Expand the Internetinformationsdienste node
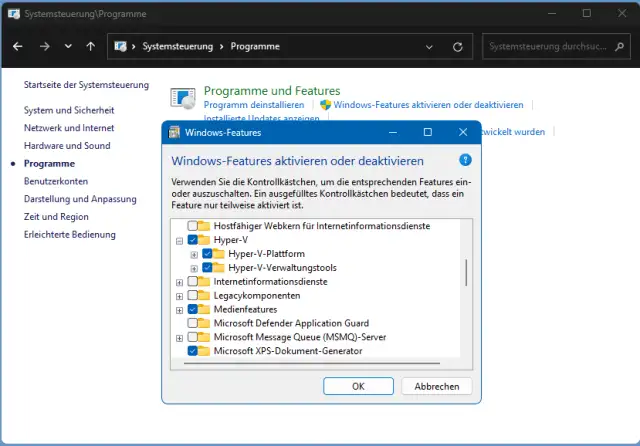 179,282
